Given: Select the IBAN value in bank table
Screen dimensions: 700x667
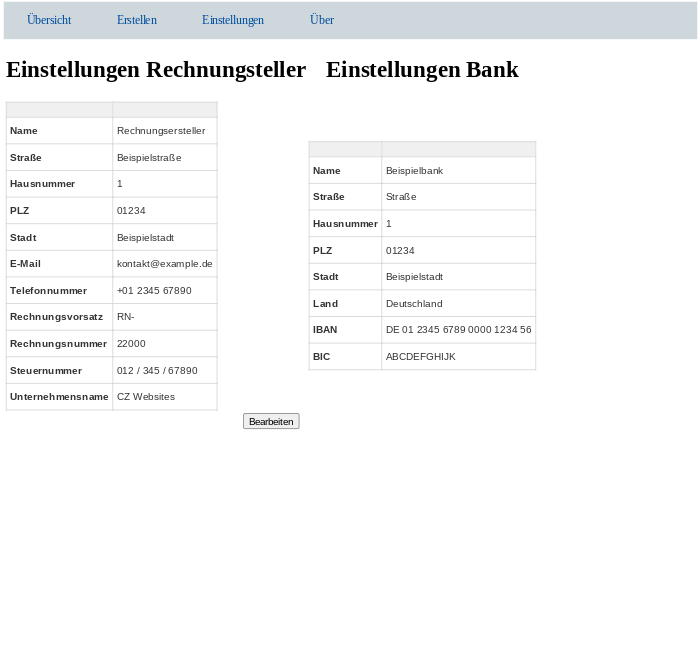Looking at the screenshot, I should click(x=458, y=330).
